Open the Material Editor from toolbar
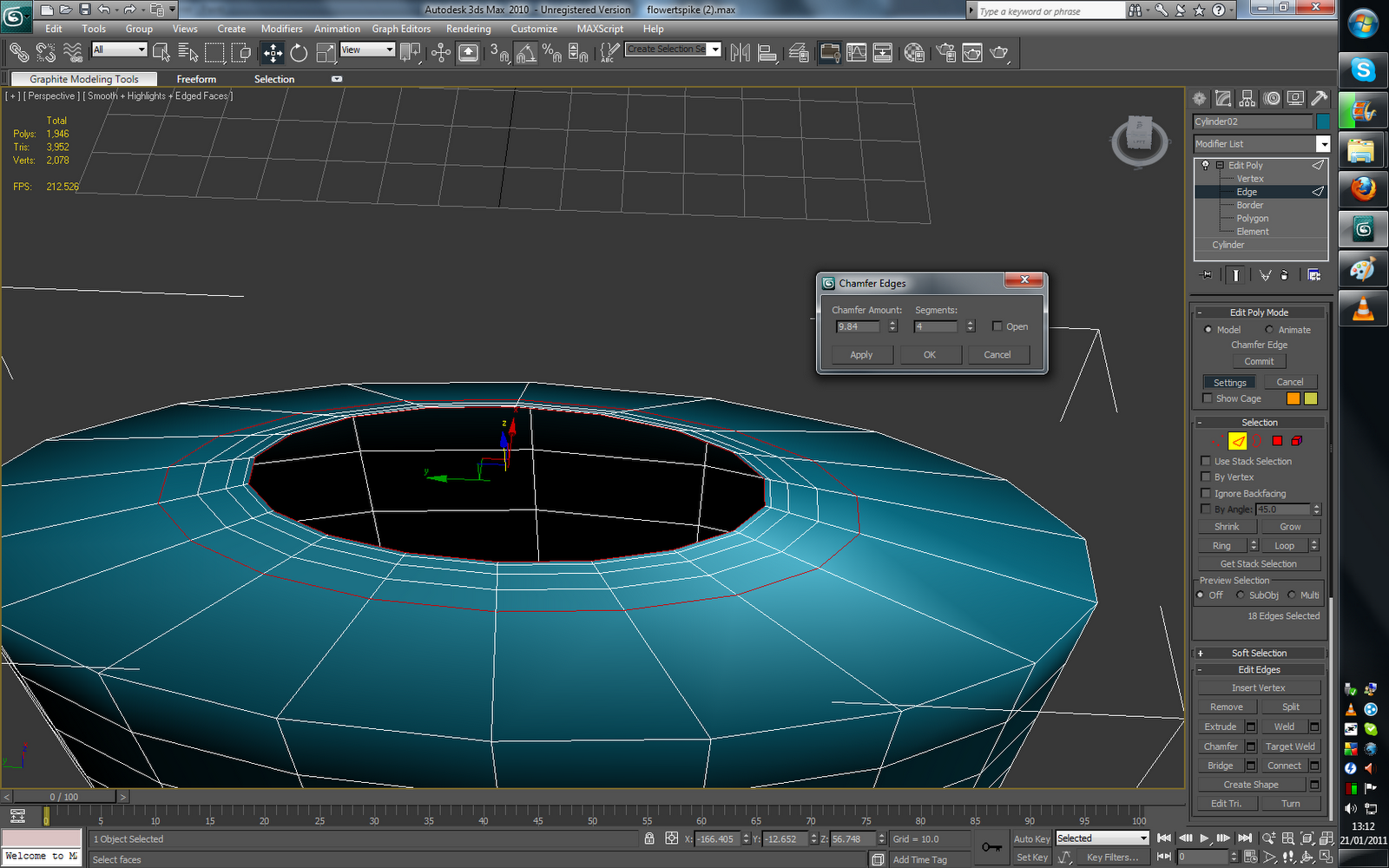 pyautogui.click(x=913, y=53)
